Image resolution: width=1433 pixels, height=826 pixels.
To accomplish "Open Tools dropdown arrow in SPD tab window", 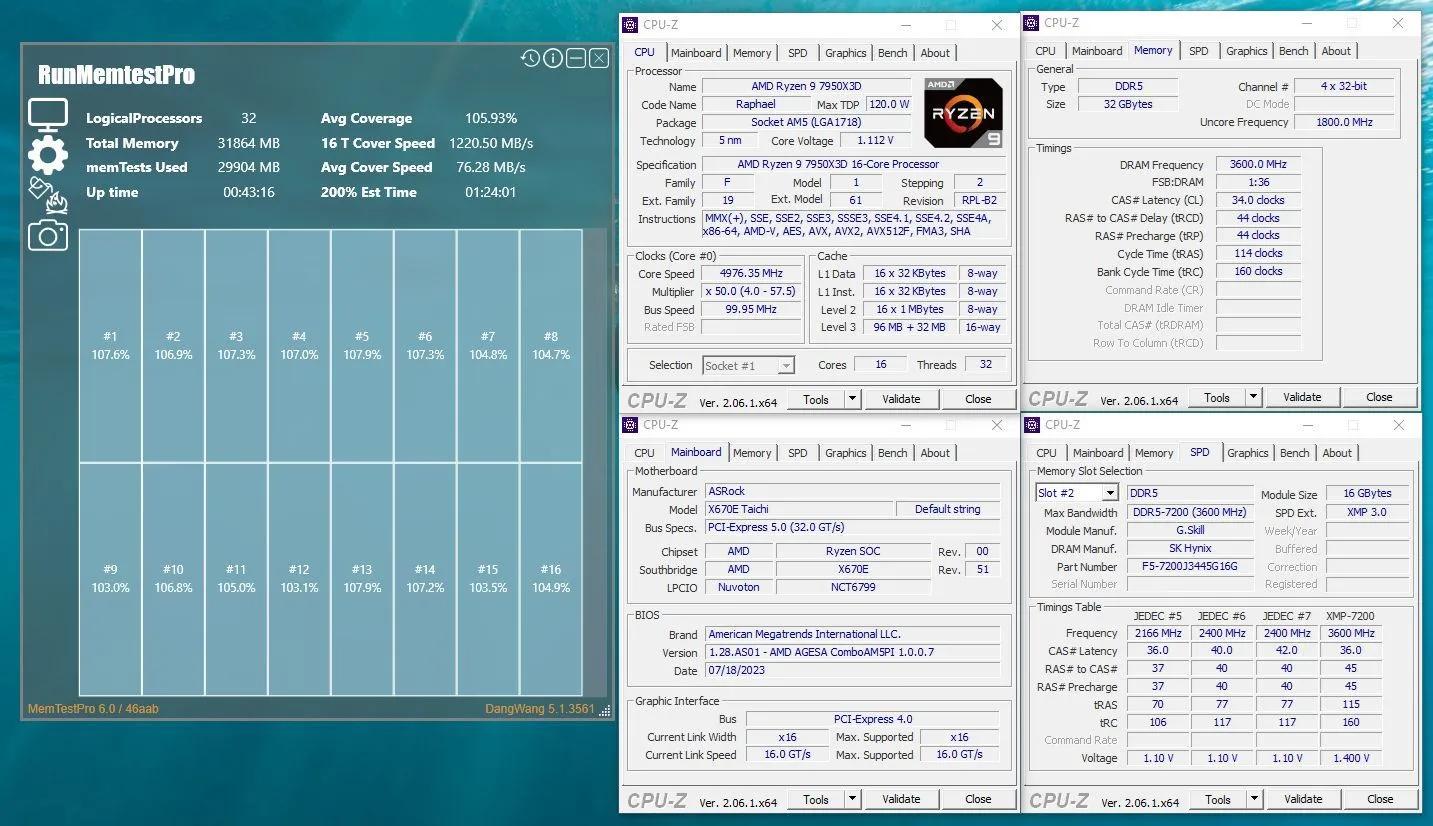I will [x=1254, y=799].
